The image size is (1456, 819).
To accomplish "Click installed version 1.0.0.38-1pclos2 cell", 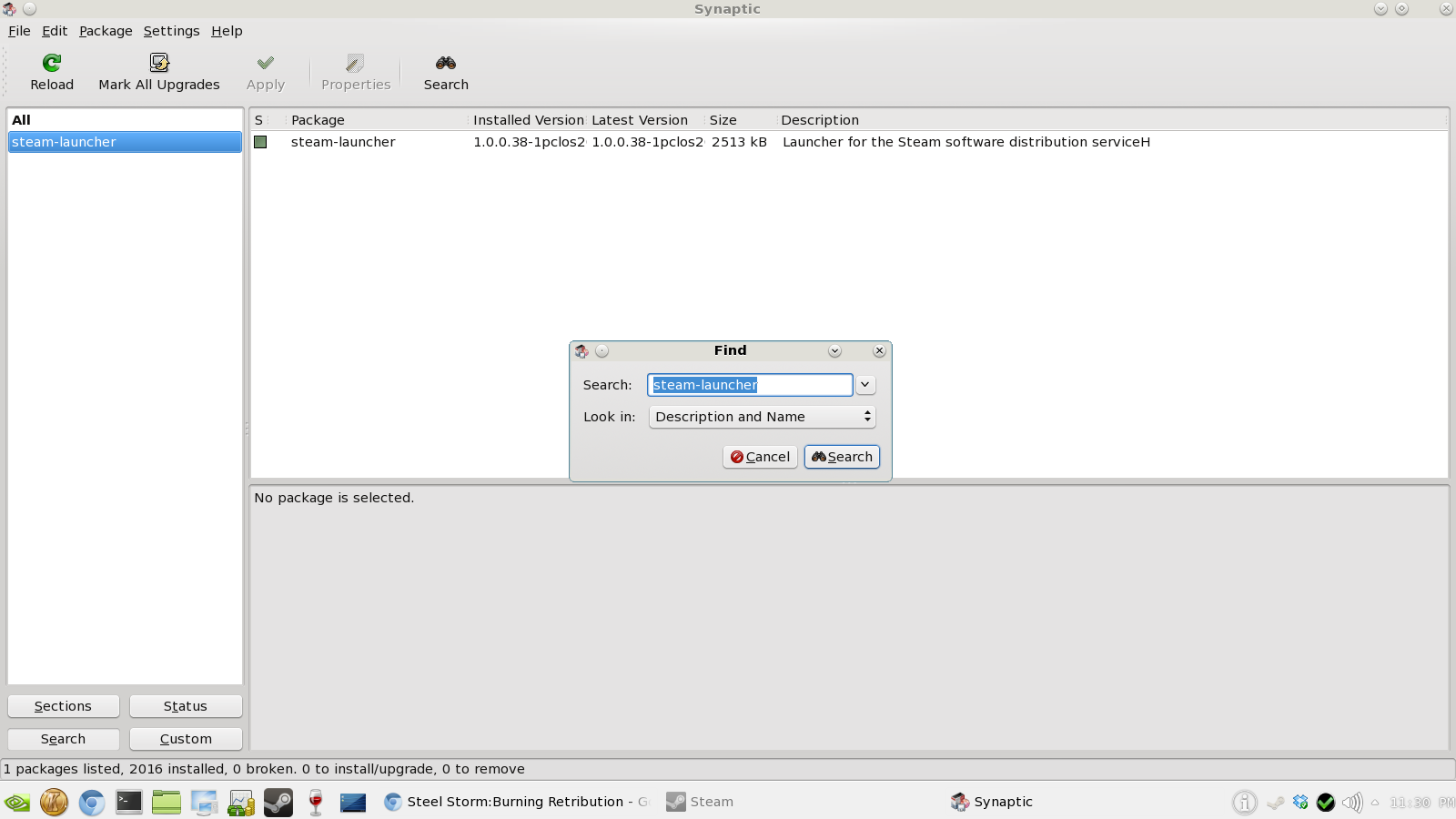I will tap(529, 142).
